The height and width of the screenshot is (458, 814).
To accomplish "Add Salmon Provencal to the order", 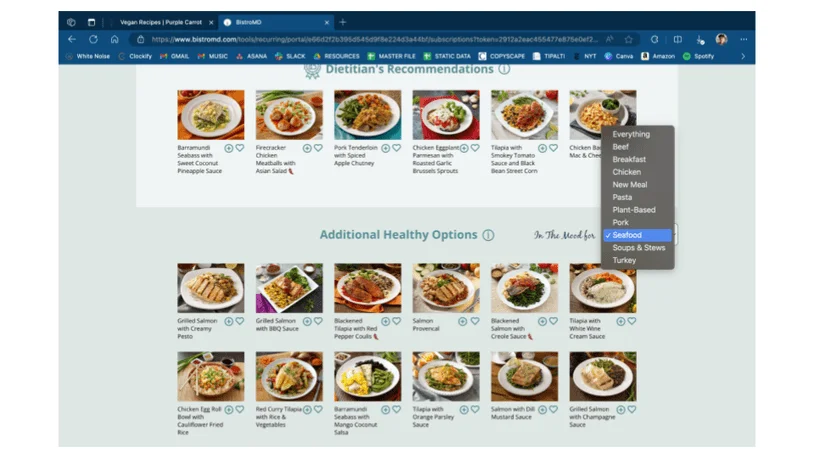I will tap(464, 322).
